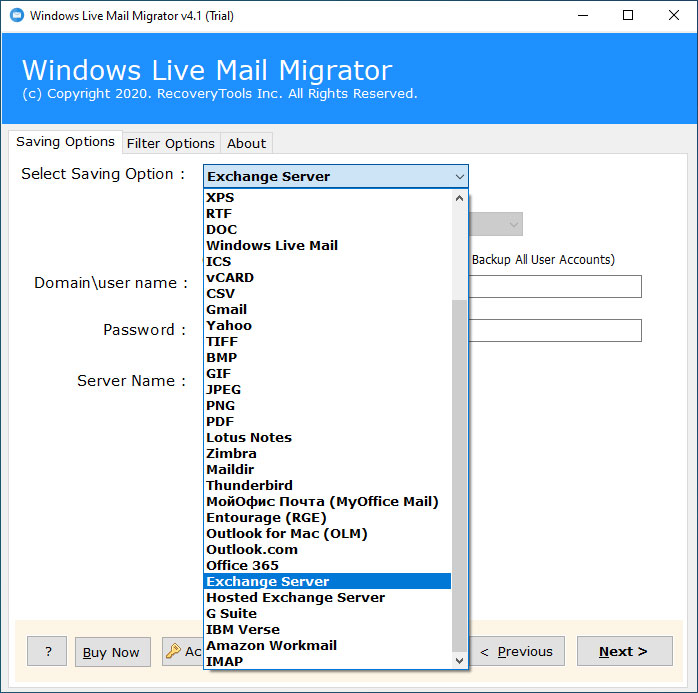Screen dimensions: 698x693
Task: Click the Password input field
Action: [555, 331]
